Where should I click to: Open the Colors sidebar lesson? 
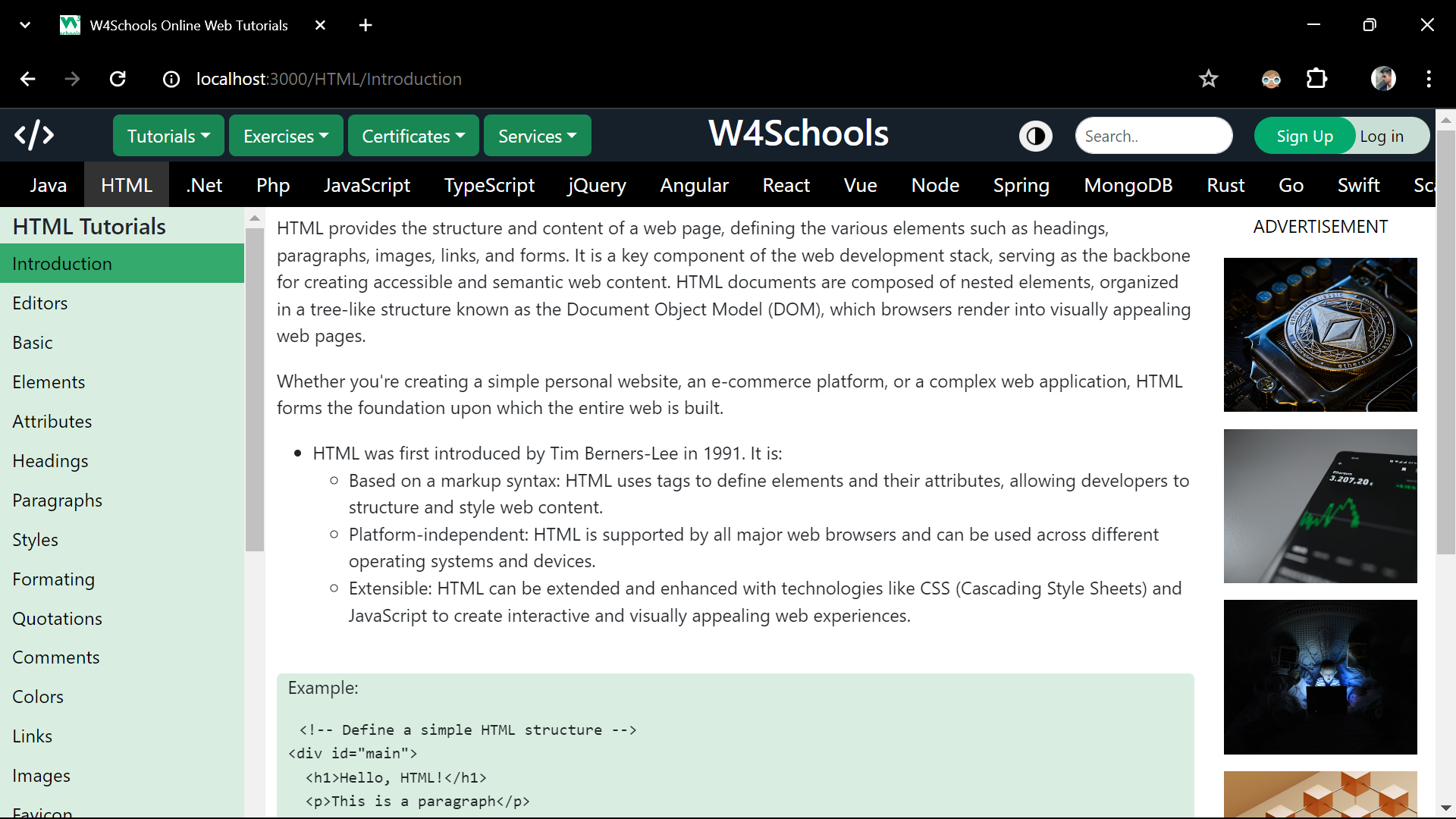point(122,696)
